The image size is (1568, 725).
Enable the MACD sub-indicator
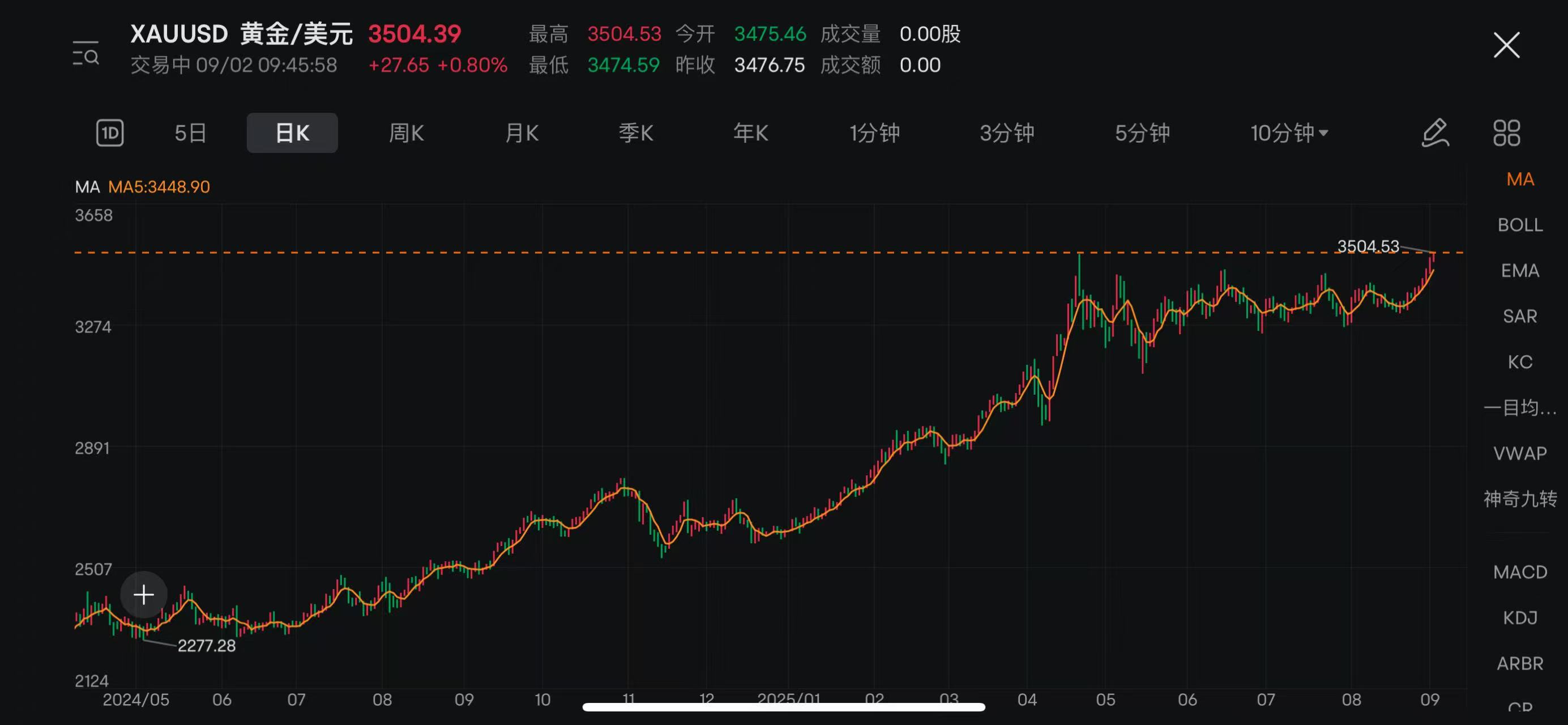click(1520, 572)
